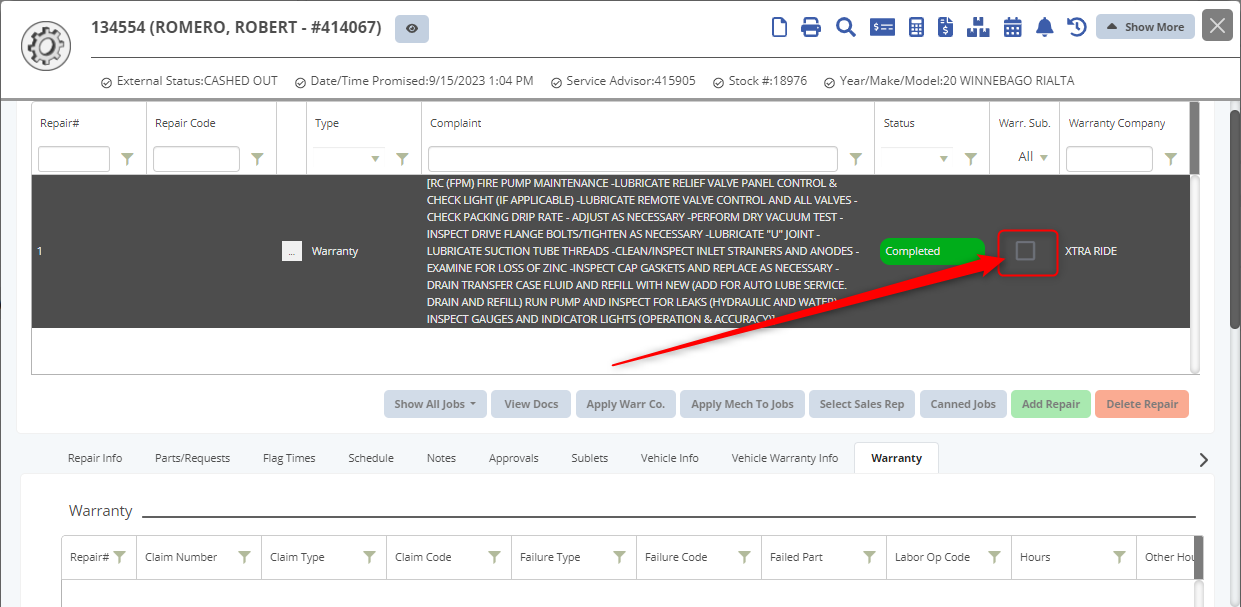Open the Warr. Sub. All dropdown
Screen dimensions: 1241x607
(x=1033, y=157)
